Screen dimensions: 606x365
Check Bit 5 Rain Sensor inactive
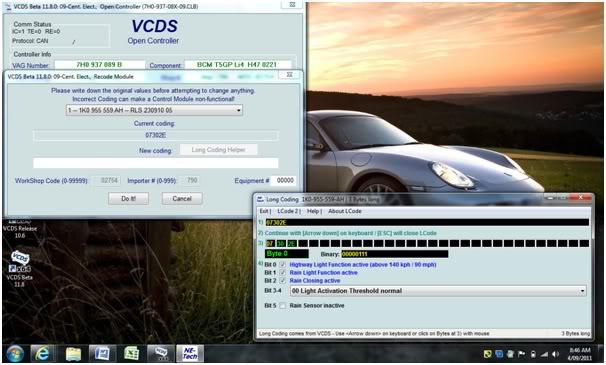click(283, 306)
